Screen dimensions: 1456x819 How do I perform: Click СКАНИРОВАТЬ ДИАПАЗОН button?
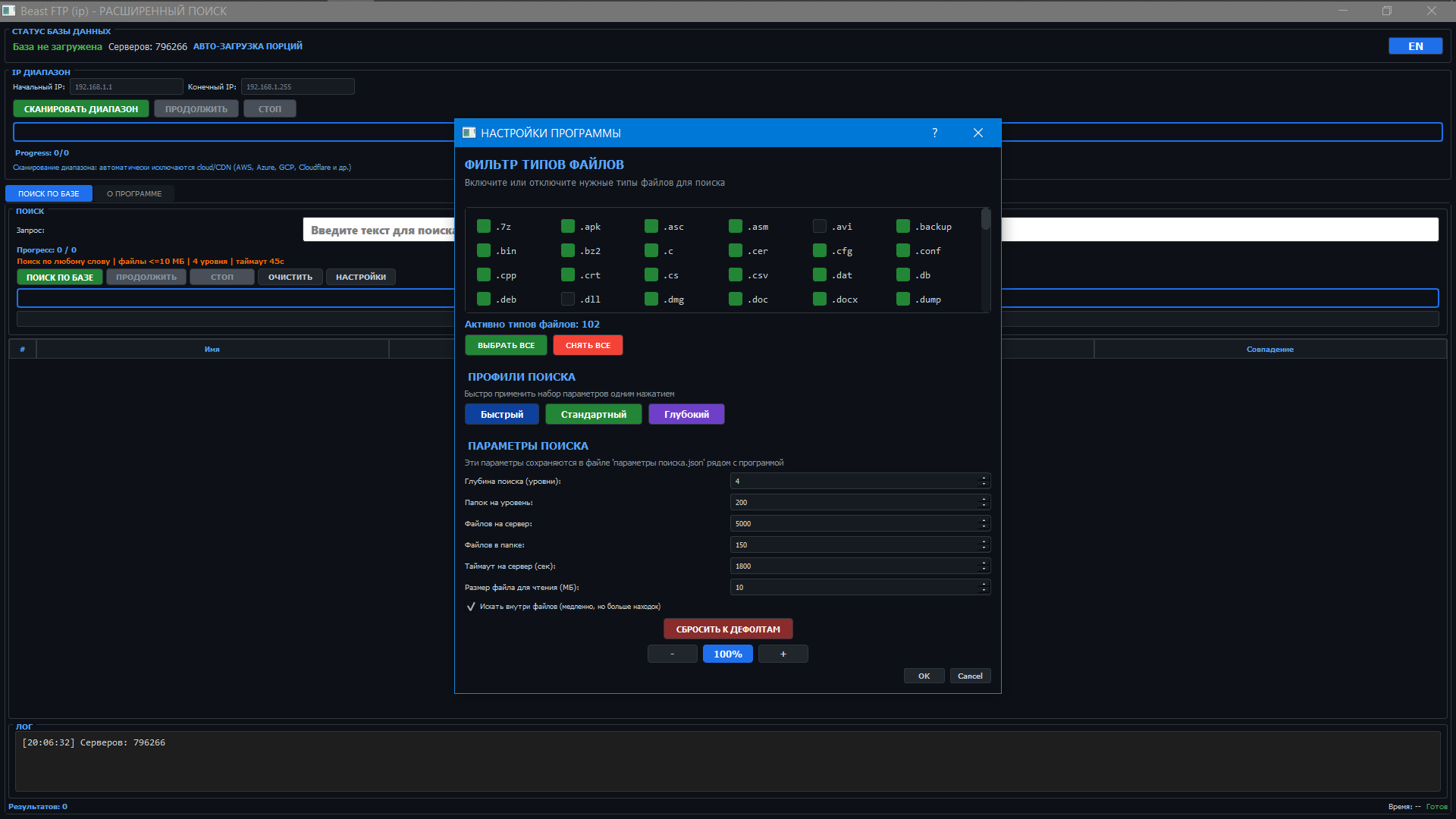coord(81,108)
